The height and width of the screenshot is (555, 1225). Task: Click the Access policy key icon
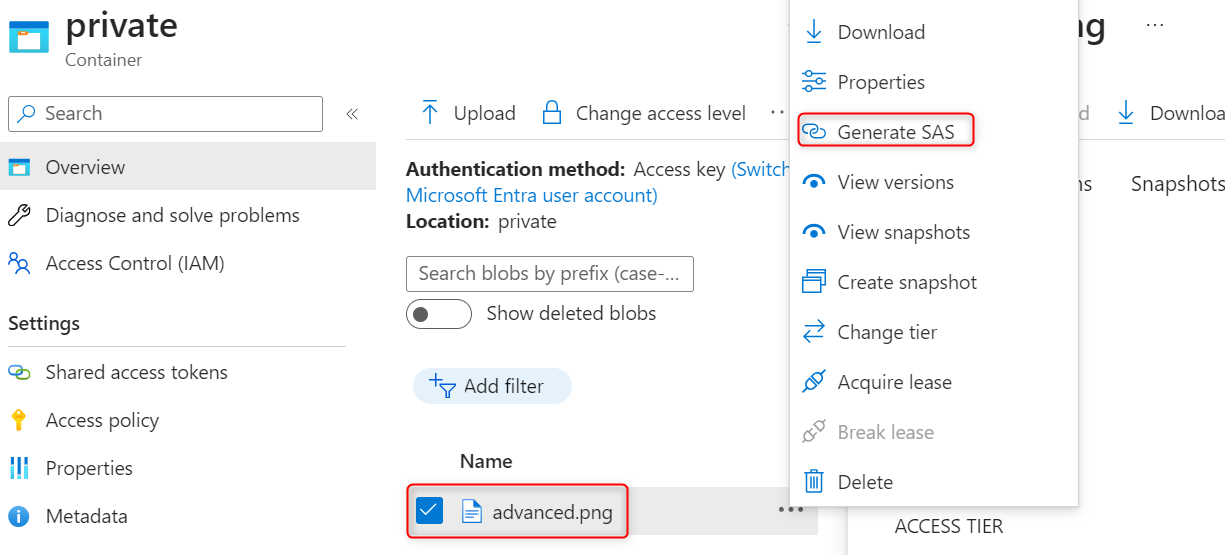(19, 420)
